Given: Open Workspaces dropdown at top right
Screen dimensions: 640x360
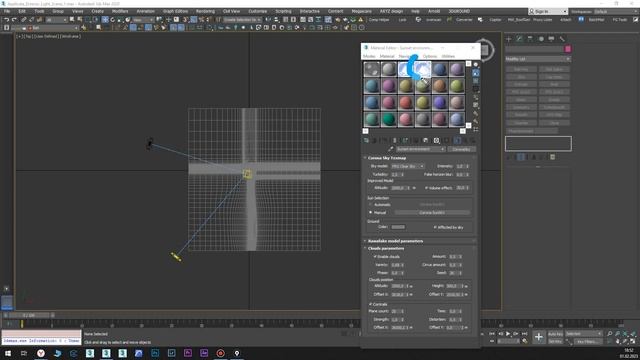Looking at the screenshot, I should 616,11.
